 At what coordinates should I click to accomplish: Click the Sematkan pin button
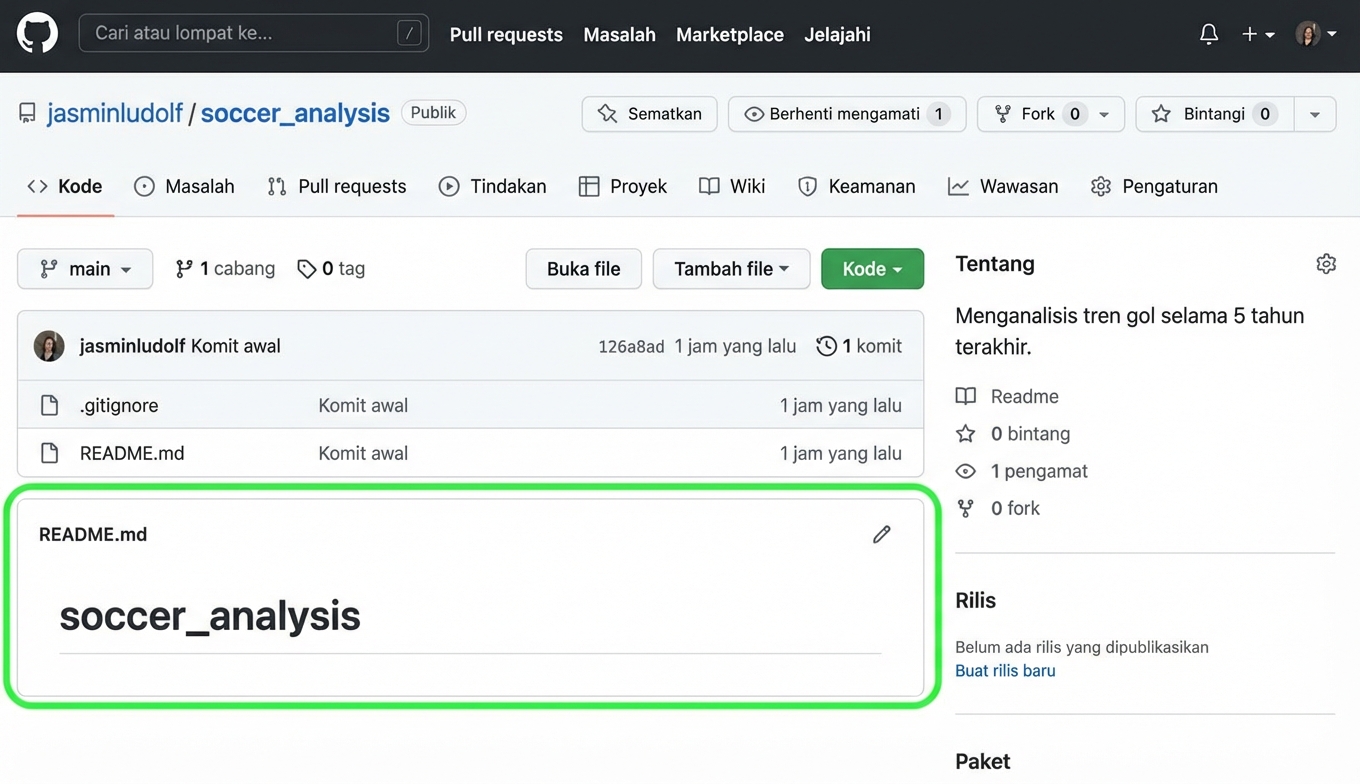tap(649, 114)
